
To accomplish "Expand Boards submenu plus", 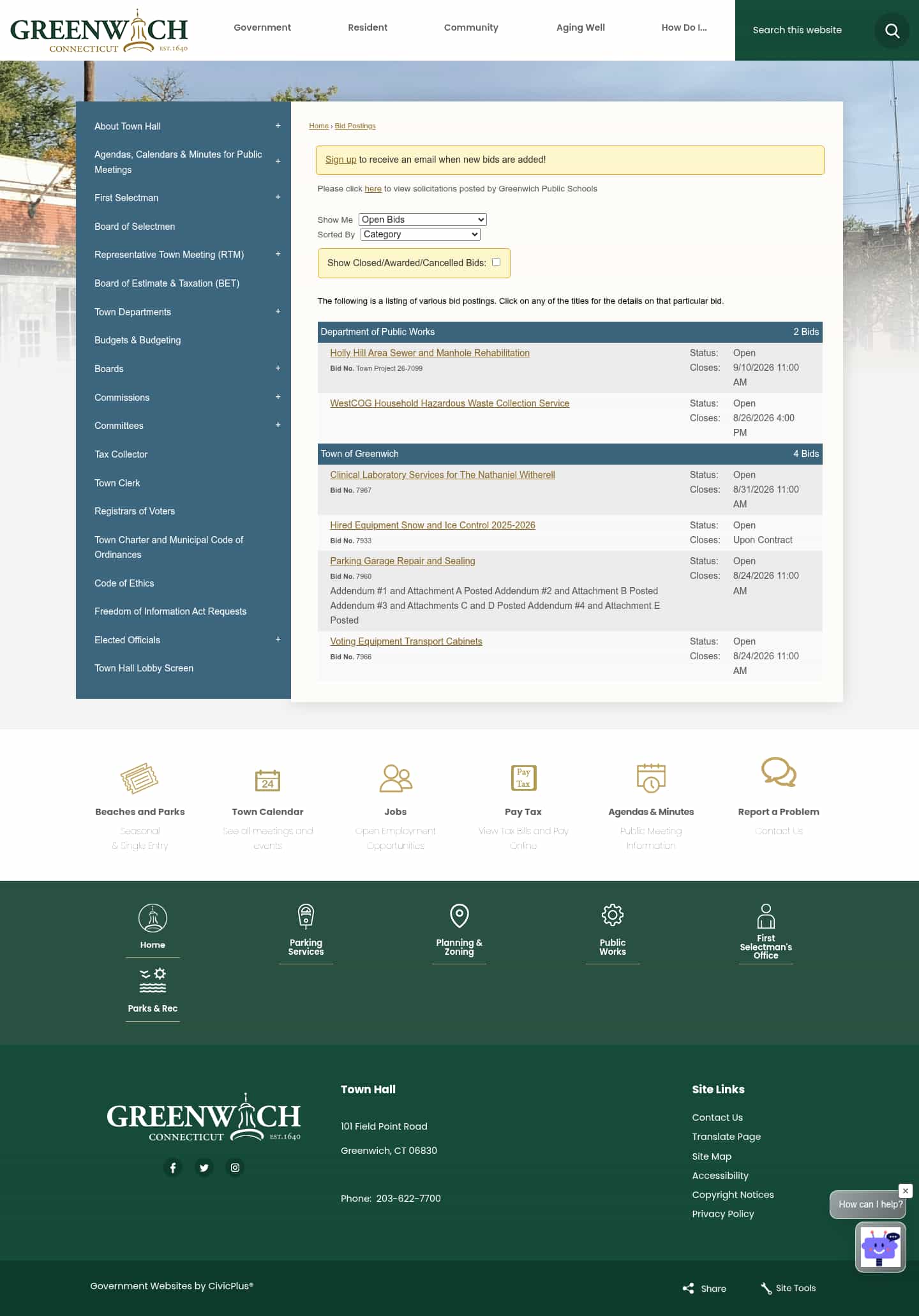I will [x=278, y=368].
